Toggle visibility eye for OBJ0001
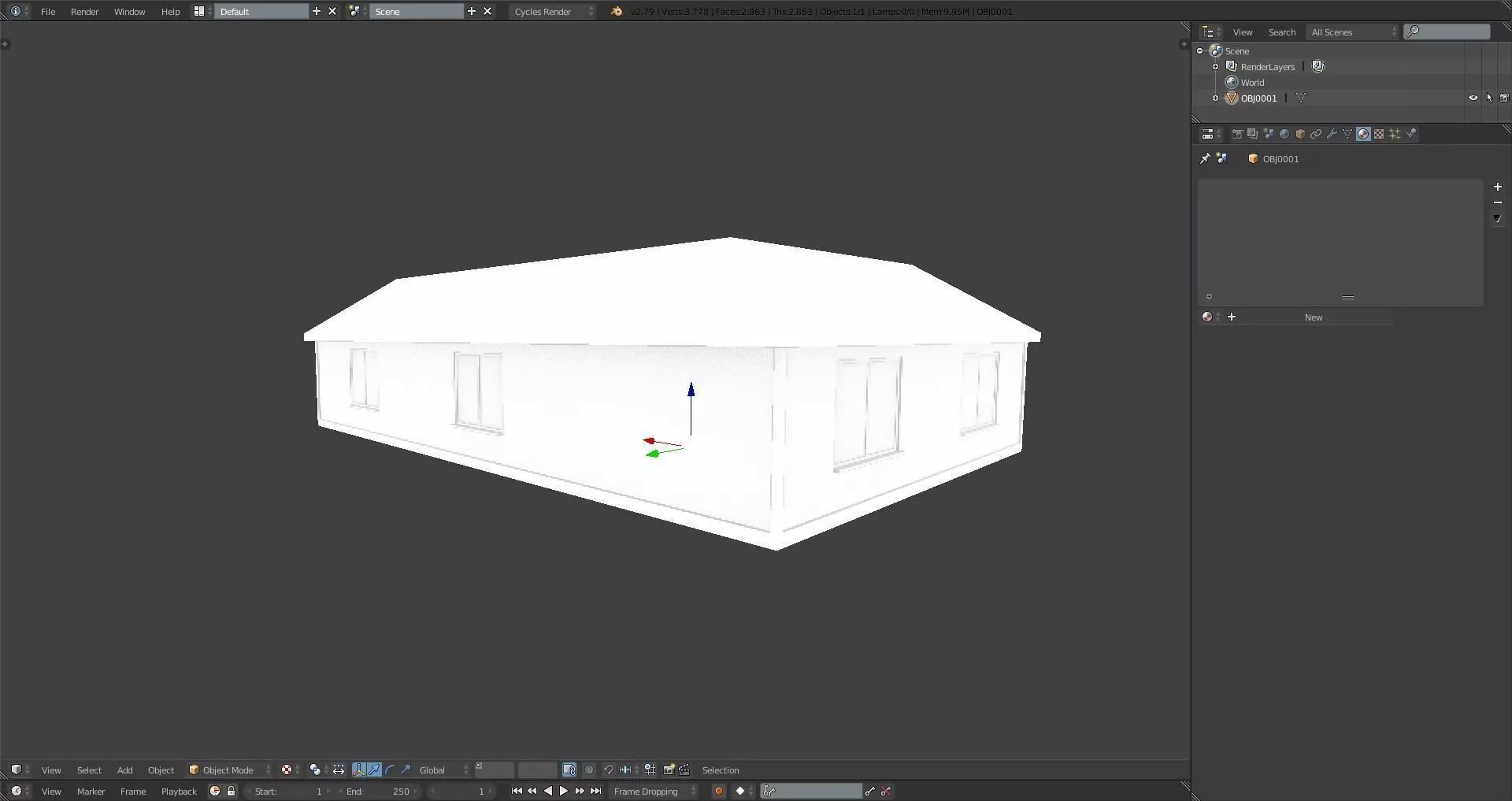Image resolution: width=1512 pixels, height=801 pixels. (1473, 98)
